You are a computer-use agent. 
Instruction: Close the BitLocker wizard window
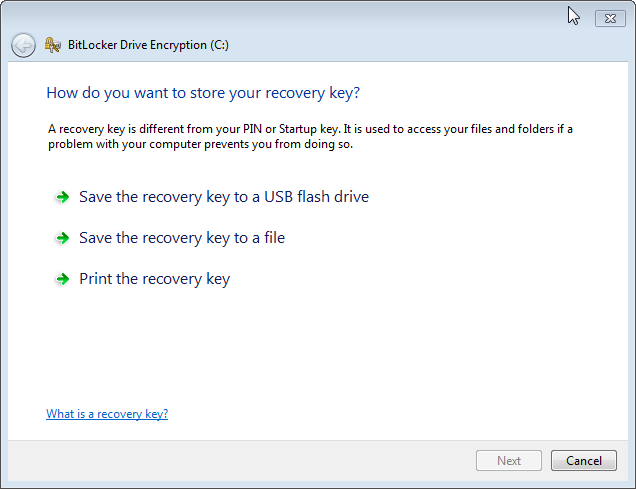(610, 19)
